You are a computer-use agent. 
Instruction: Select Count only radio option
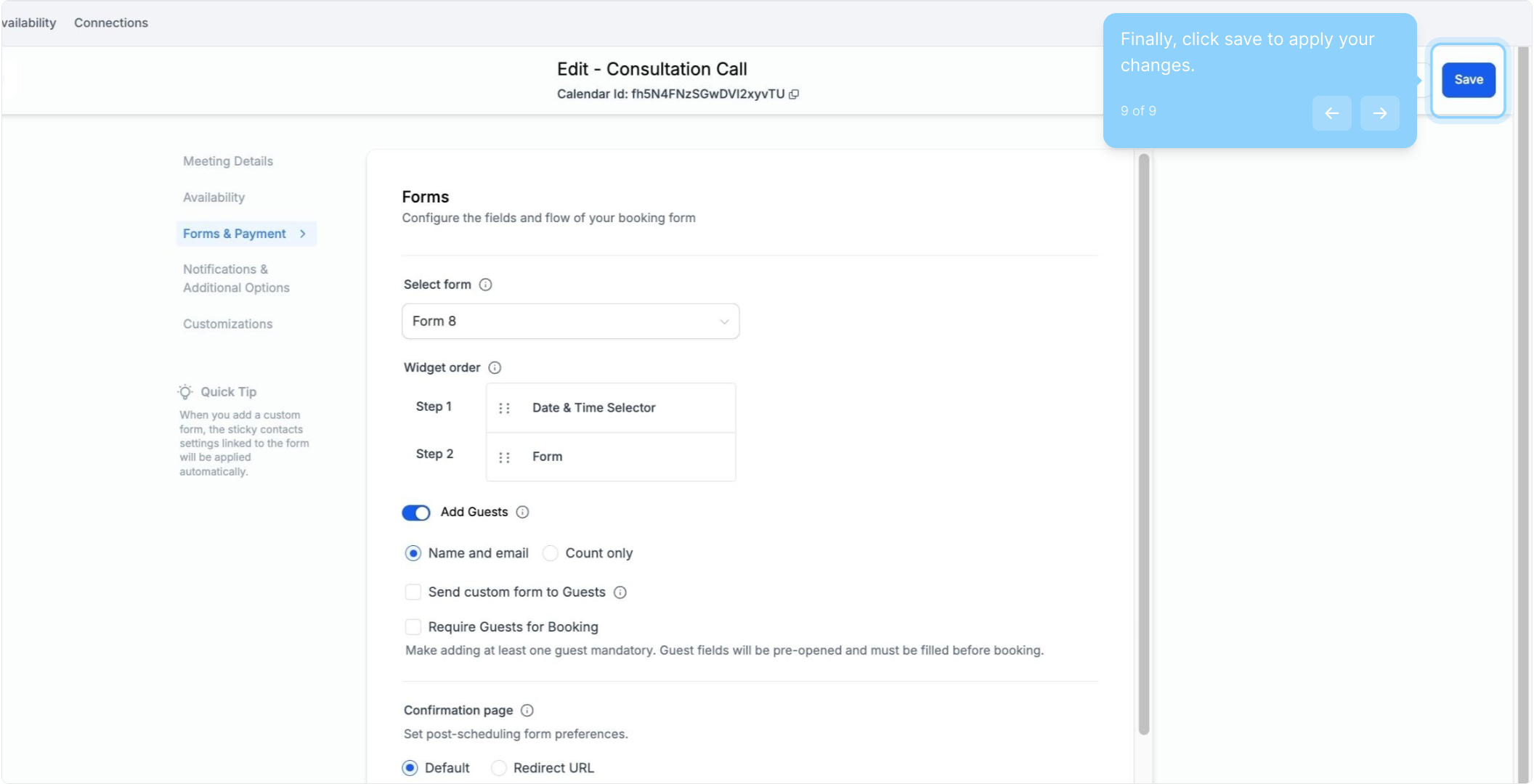point(551,553)
